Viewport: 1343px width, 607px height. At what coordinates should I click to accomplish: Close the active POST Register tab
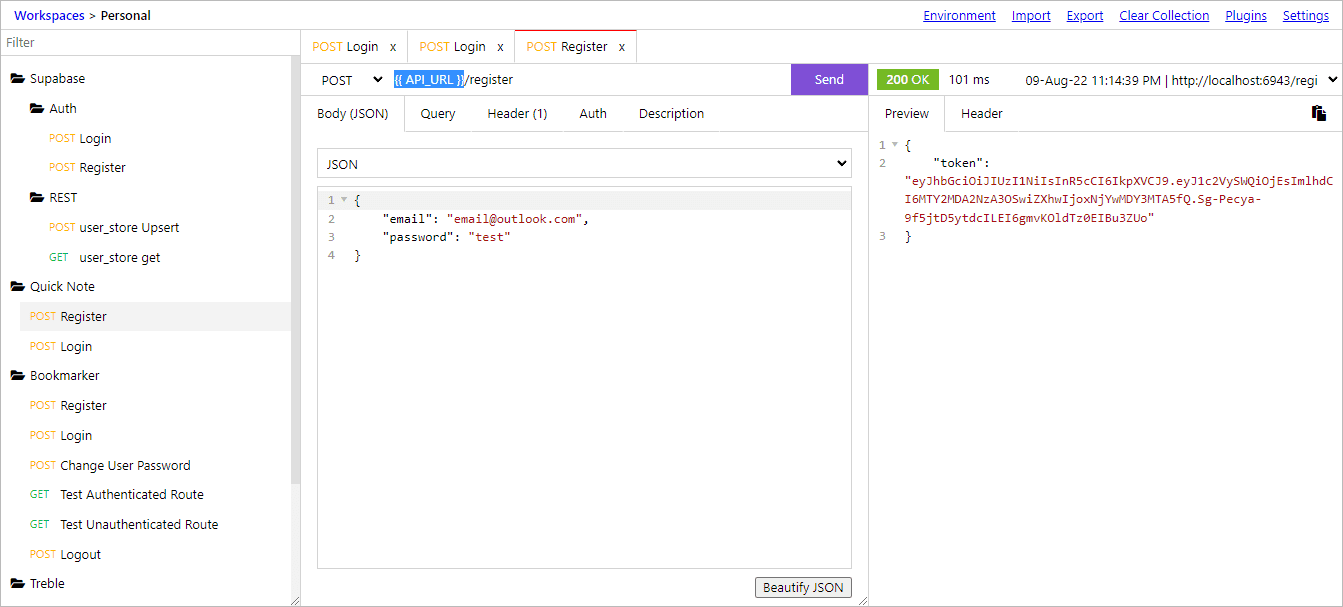(x=622, y=47)
